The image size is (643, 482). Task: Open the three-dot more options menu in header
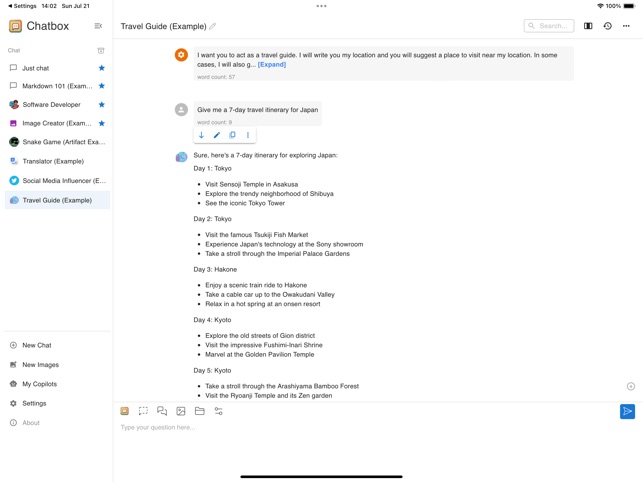point(626,26)
